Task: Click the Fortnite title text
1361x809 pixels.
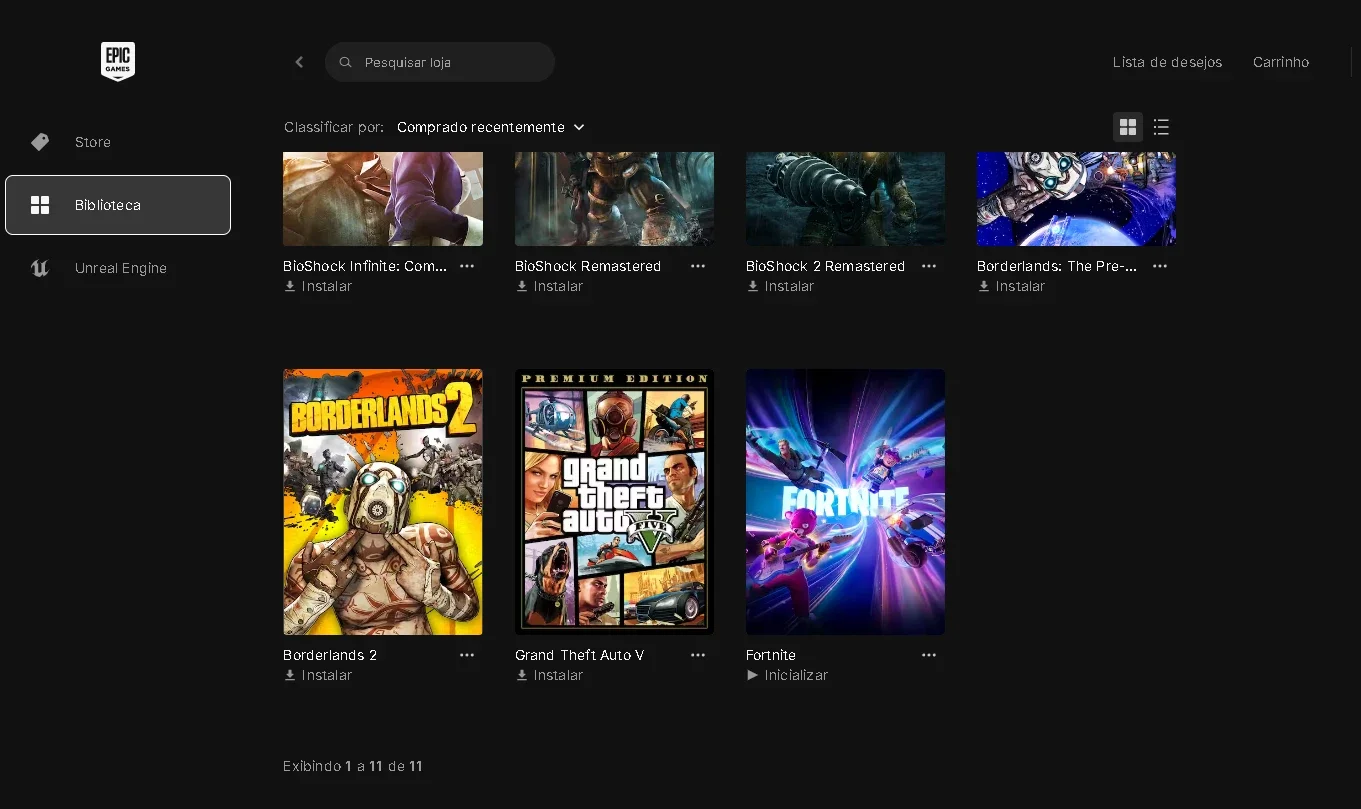Action: (771, 655)
